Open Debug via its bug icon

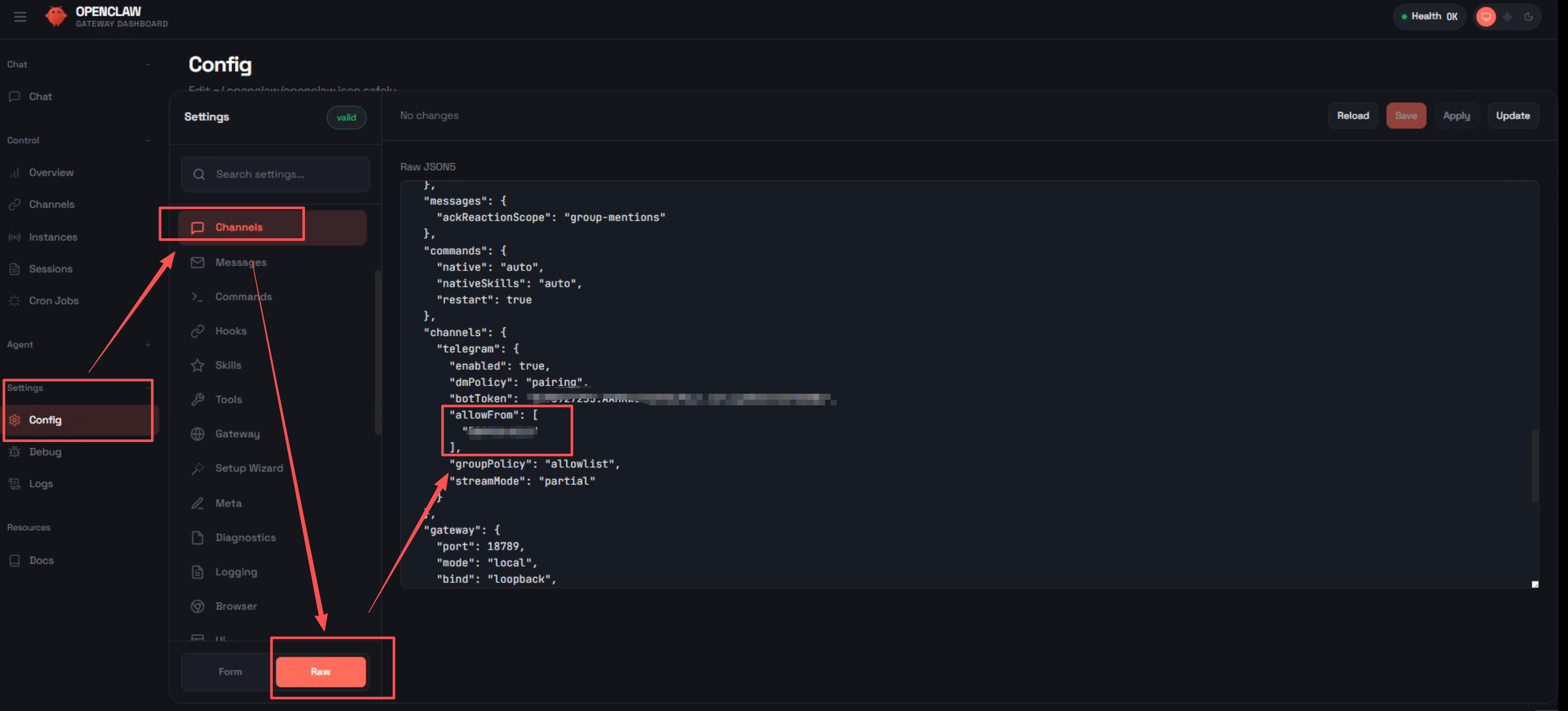point(15,452)
